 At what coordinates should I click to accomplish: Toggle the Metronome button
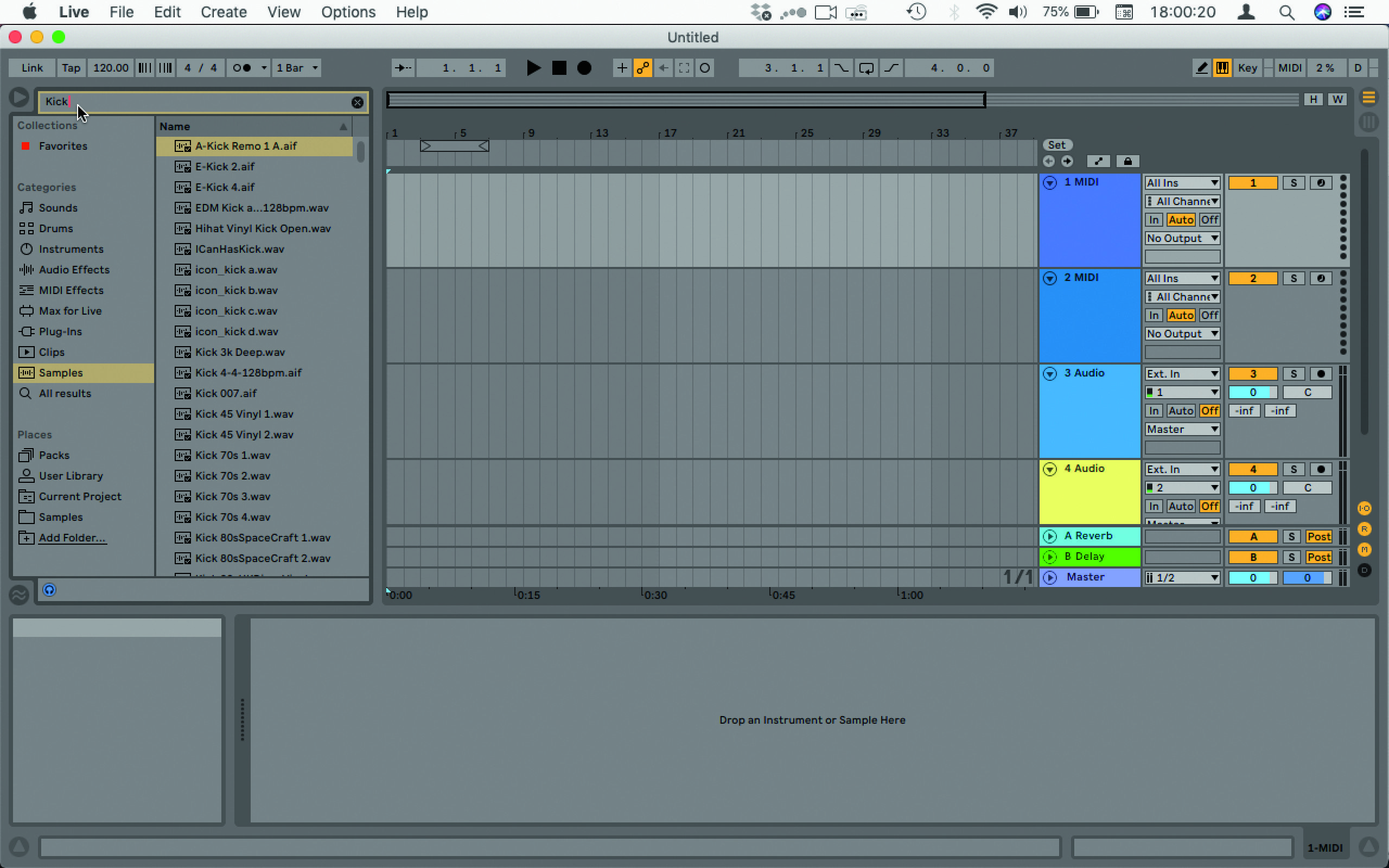(x=242, y=68)
